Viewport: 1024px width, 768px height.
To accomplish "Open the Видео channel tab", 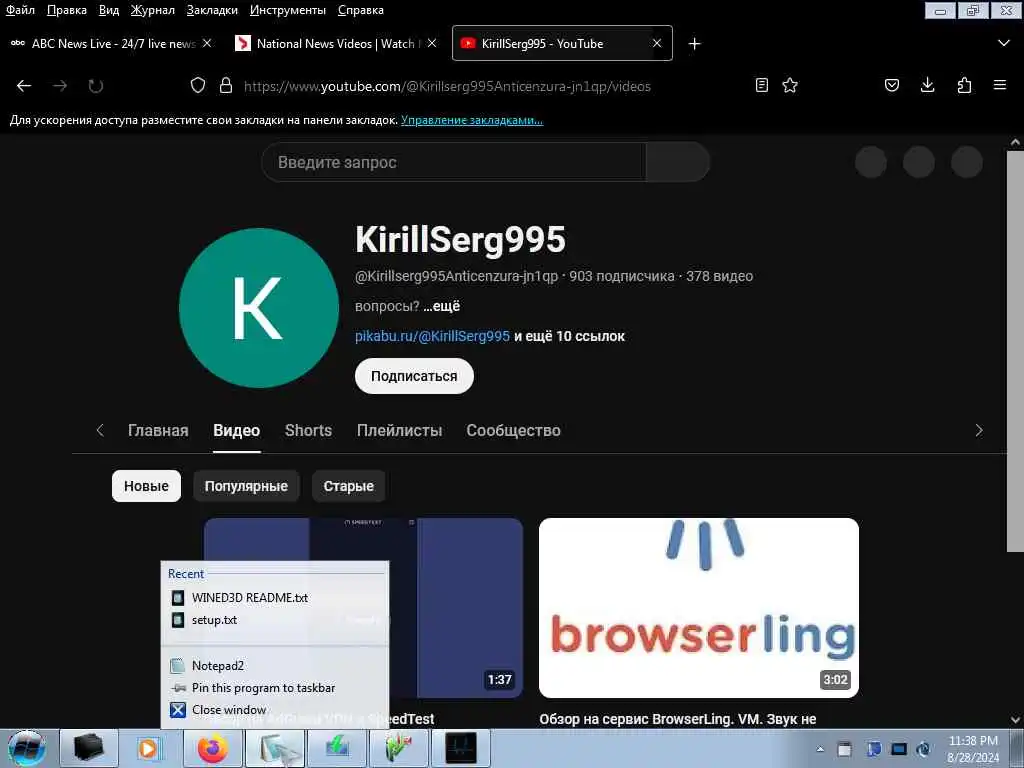I will [236, 430].
